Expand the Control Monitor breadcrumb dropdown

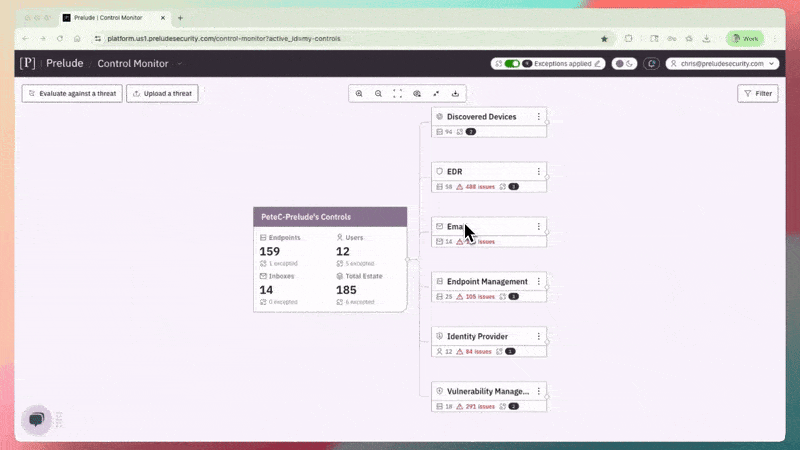(180, 64)
